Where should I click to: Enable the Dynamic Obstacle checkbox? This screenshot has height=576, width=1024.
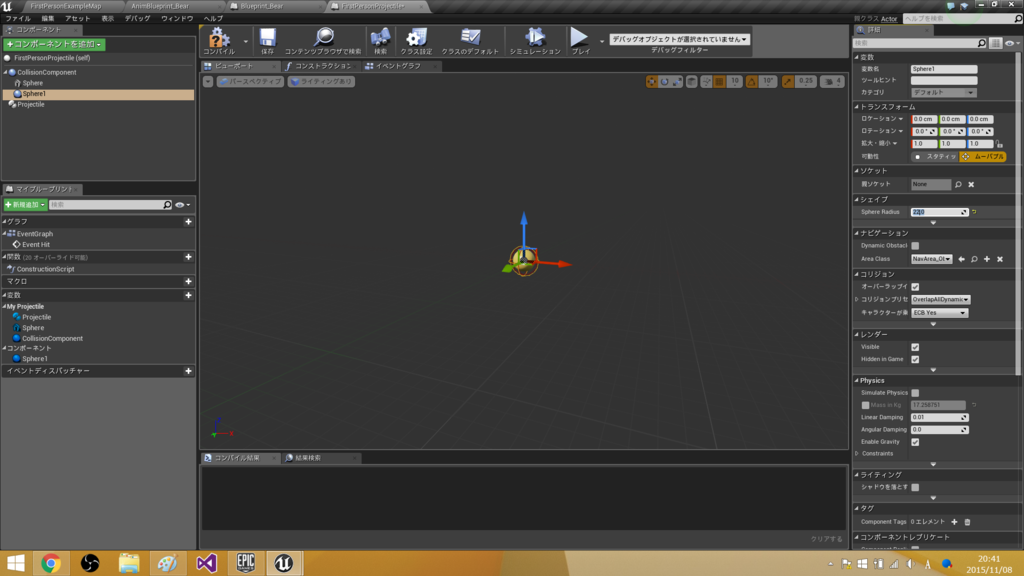tap(915, 246)
